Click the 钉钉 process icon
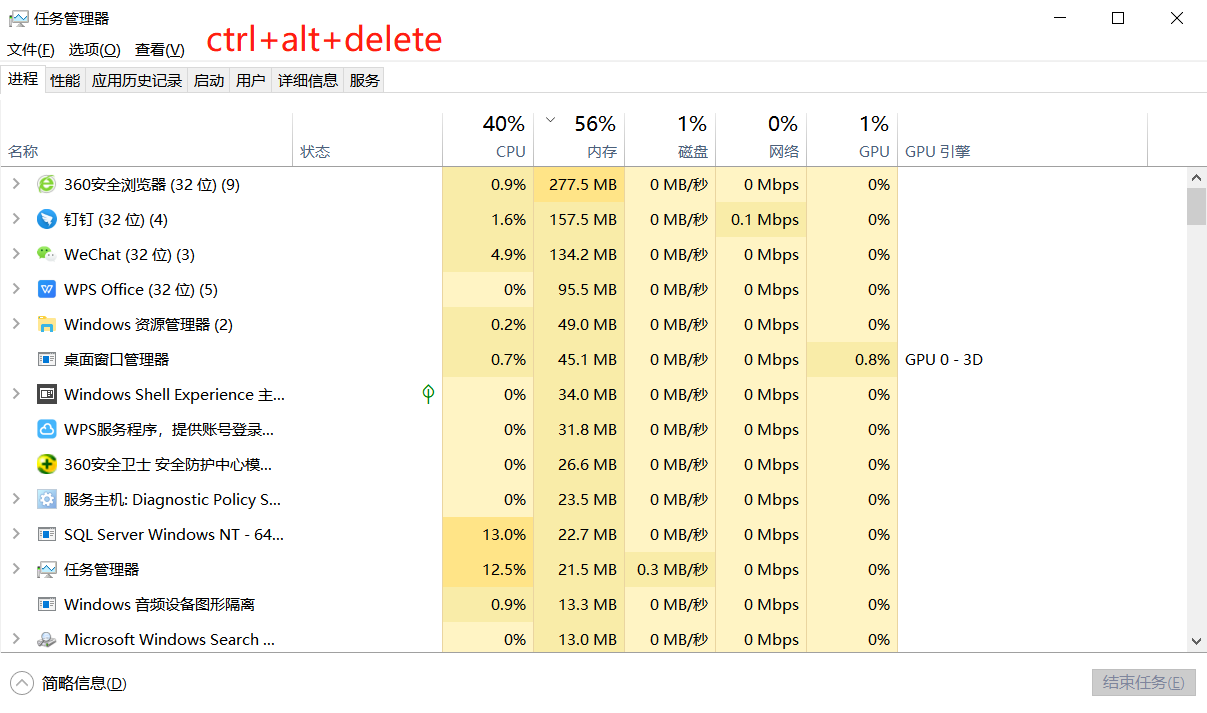Viewport: 1207px width, 713px height. pyautogui.click(x=47, y=219)
